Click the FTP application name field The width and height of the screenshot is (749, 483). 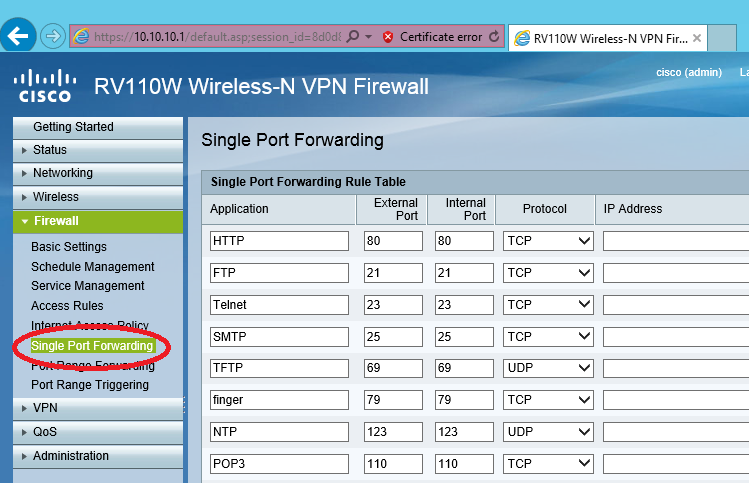pos(279,273)
